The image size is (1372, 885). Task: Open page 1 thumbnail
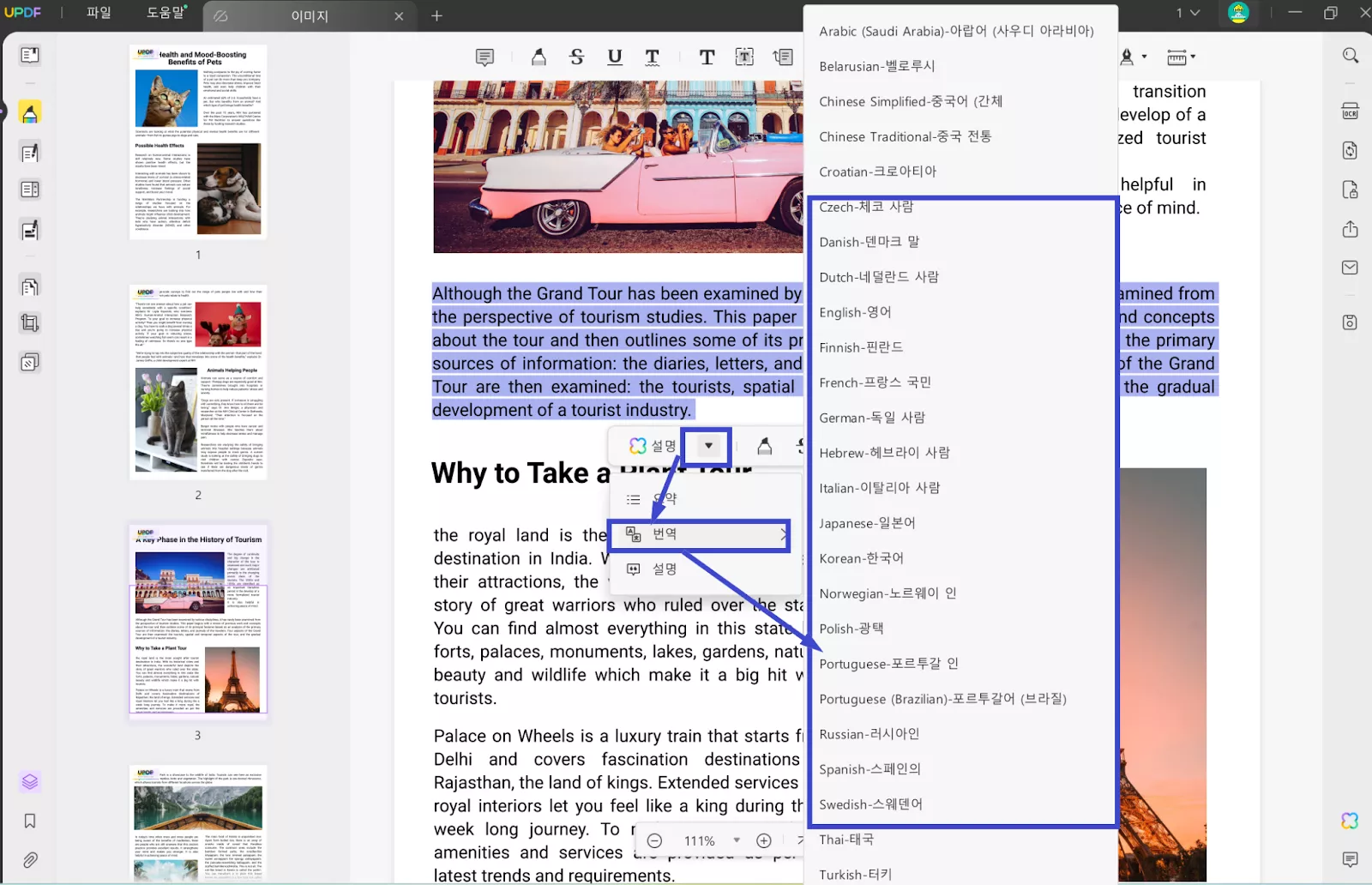point(198,141)
